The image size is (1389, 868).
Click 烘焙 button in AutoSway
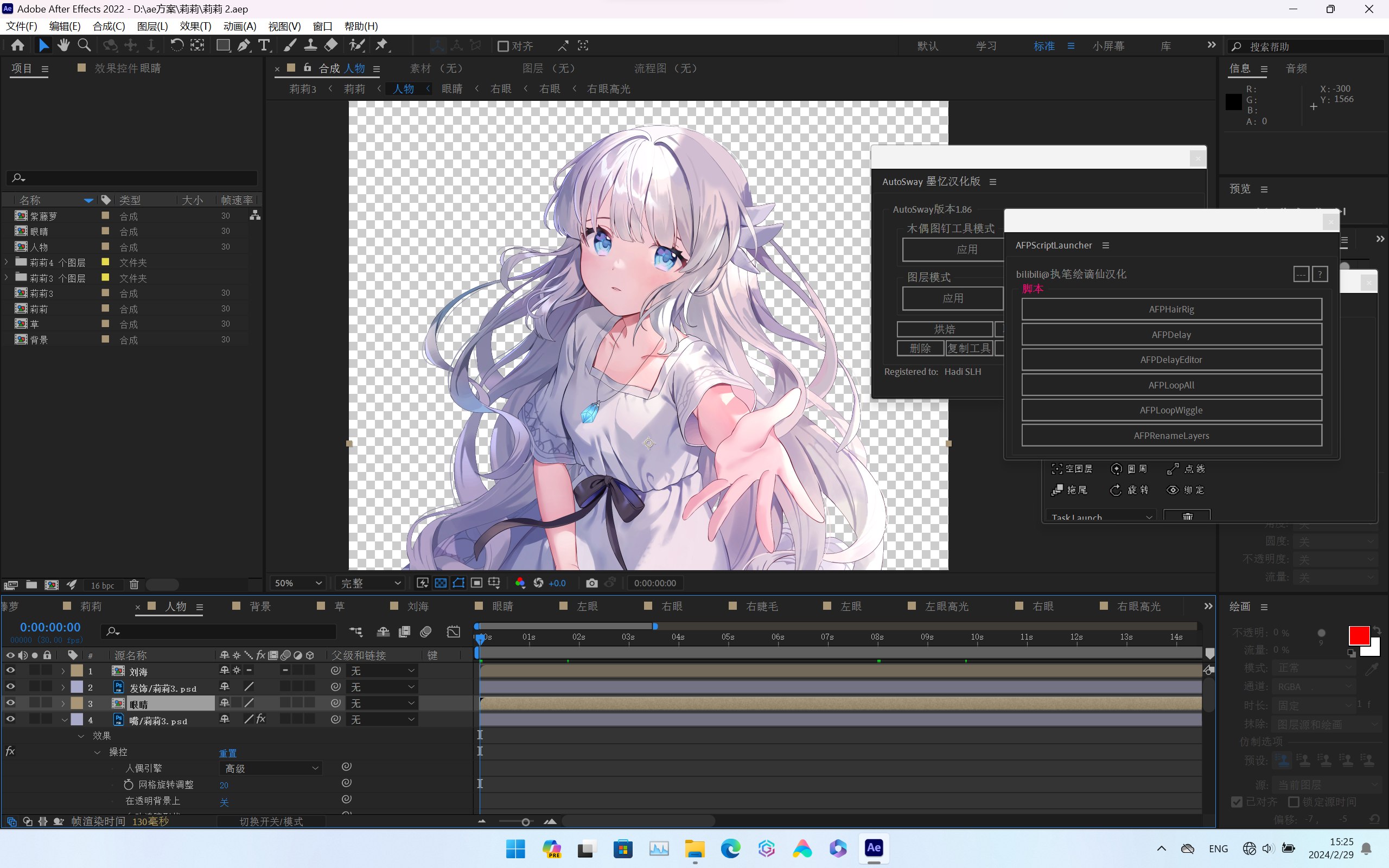coord(945,329)
